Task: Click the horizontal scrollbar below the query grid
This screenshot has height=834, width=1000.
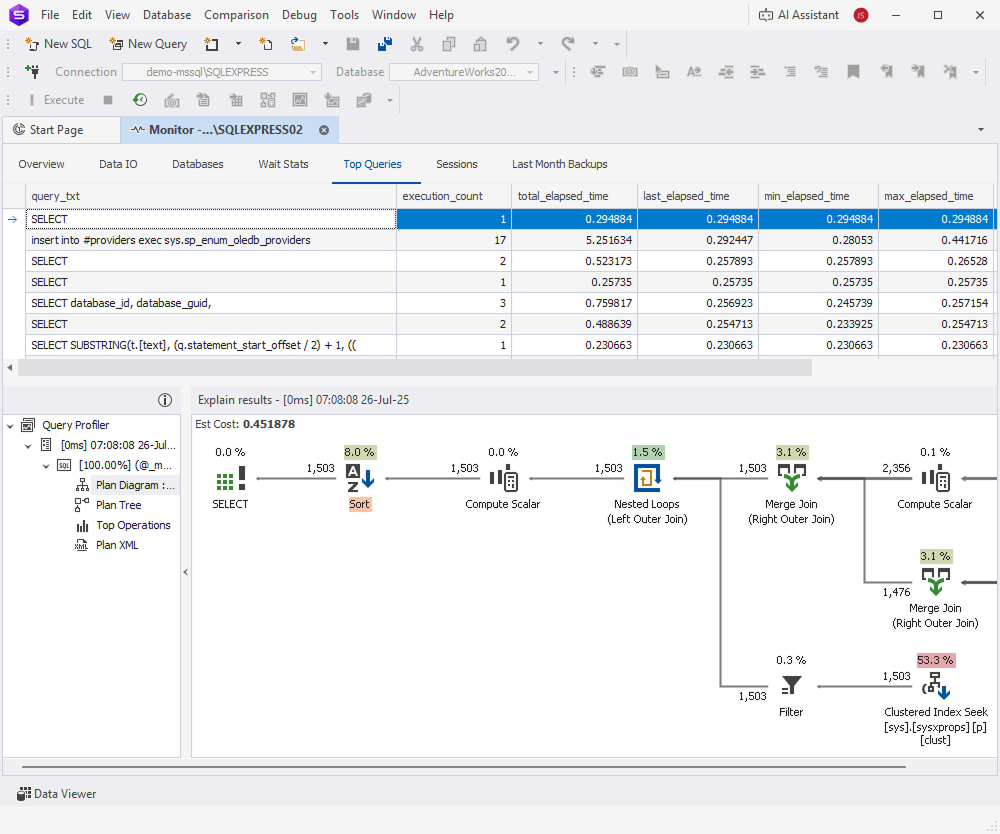Action: point(400,369)
